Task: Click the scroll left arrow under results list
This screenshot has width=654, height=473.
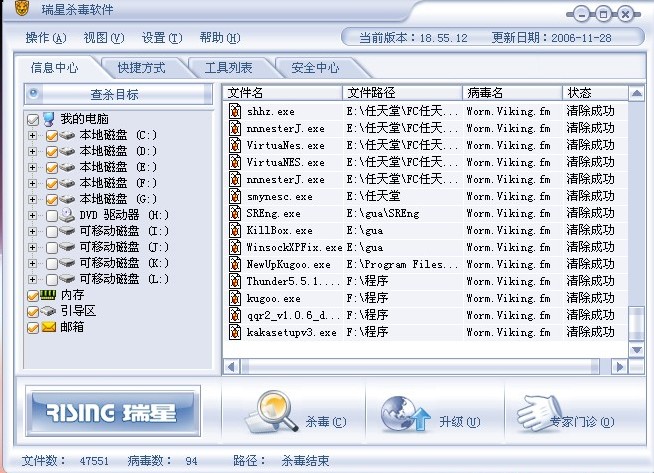Action: (231, 367)
